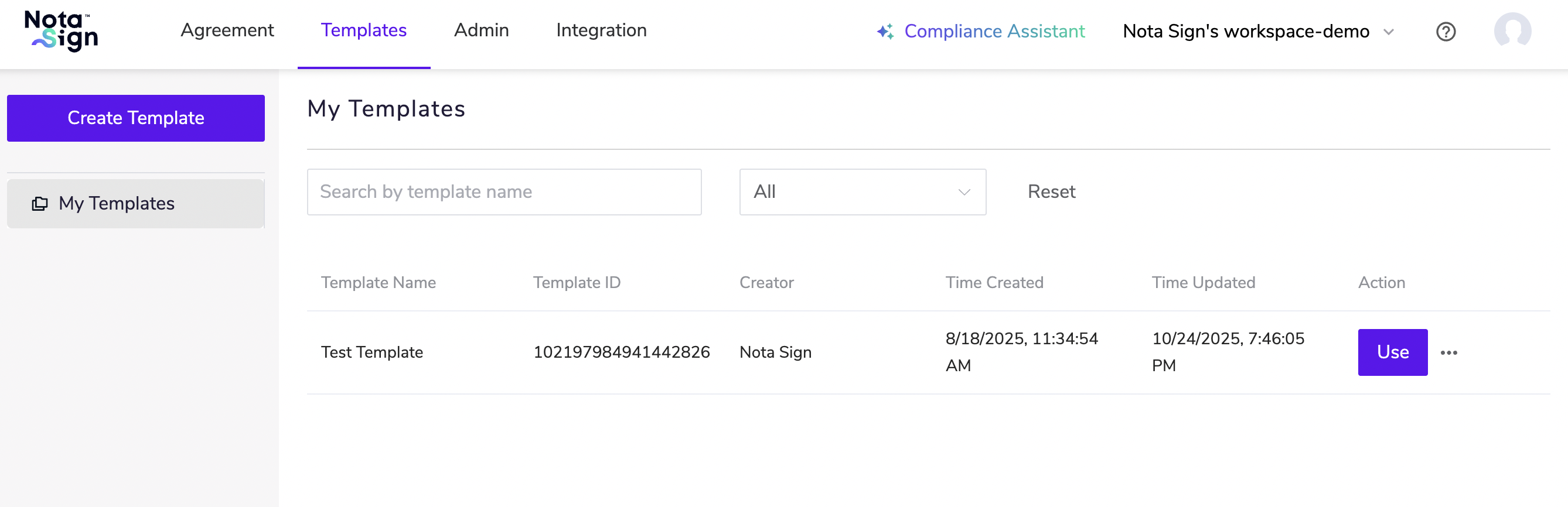1568x507 pixels.
Task: Select the Templates tab
Action: pos(363,30)
